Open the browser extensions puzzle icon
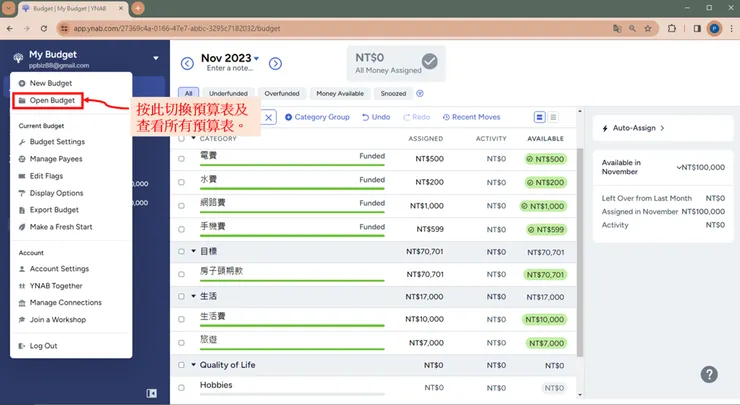The width and height of the screenshot is (740, 405). coord(672,28)
